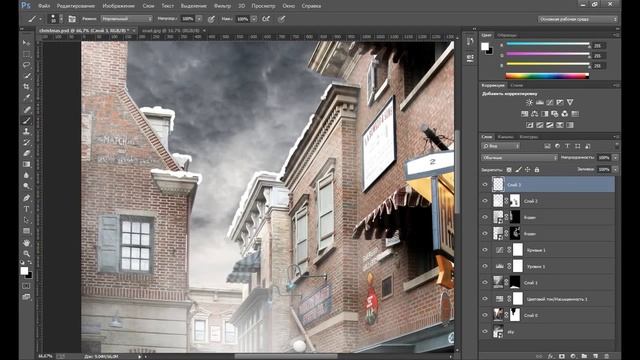Toggle lock image pixels brush icon
The width and height of the screenshot is (640, 360).
point(518,169)
